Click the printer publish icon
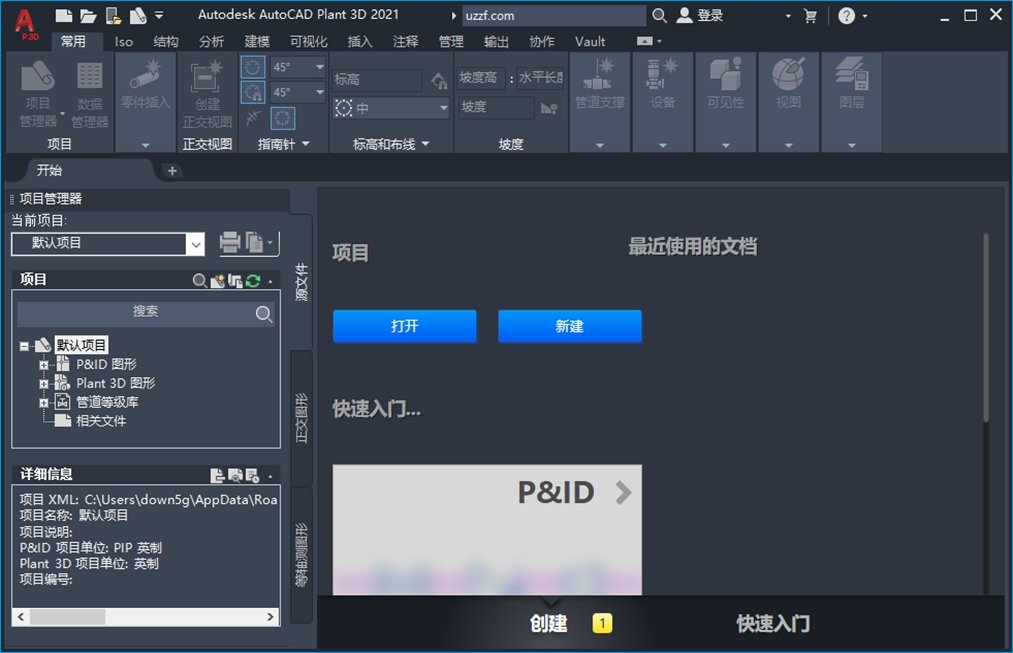 [229, 243]
